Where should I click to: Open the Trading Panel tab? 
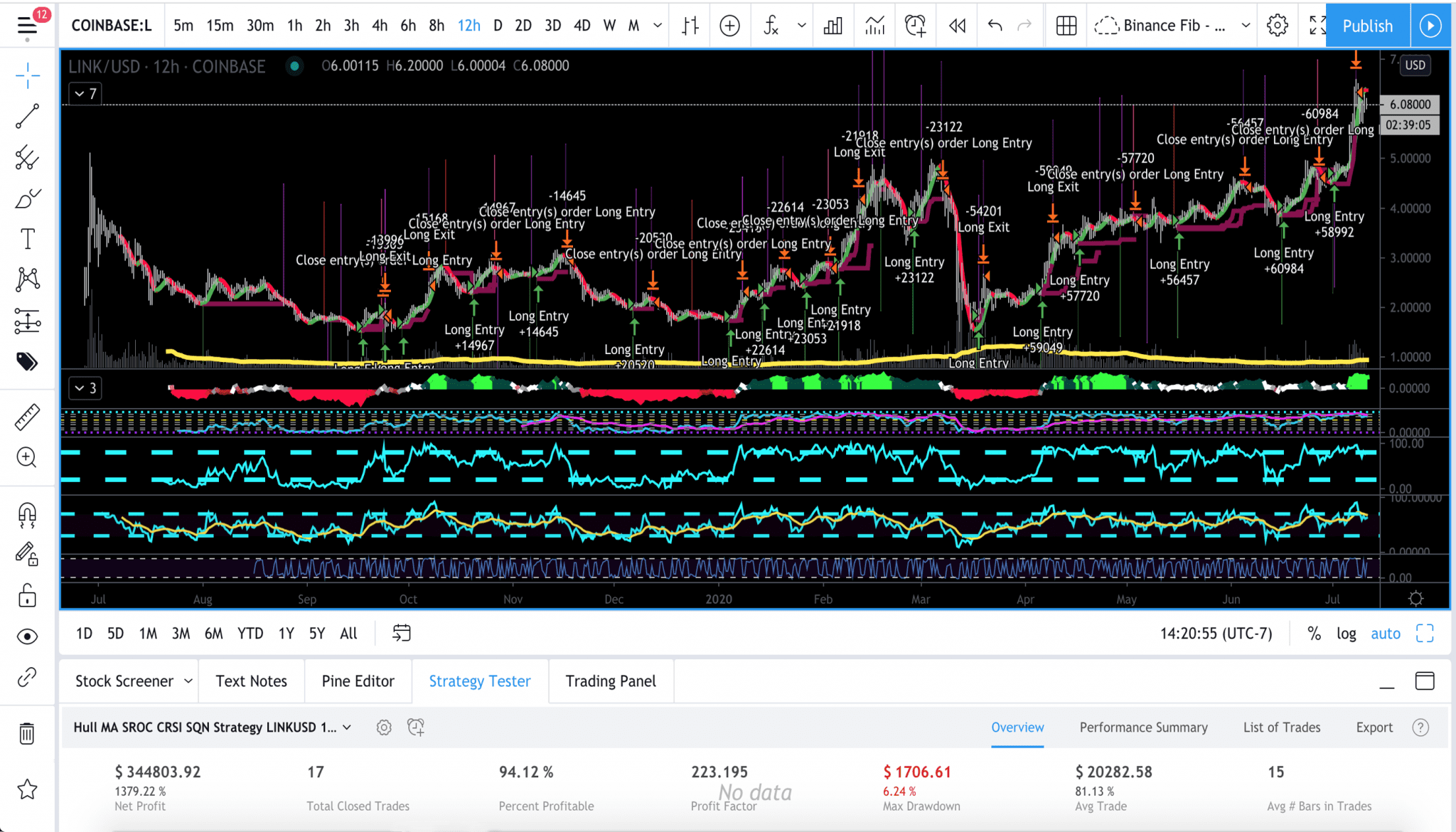[x=611, y=681]
